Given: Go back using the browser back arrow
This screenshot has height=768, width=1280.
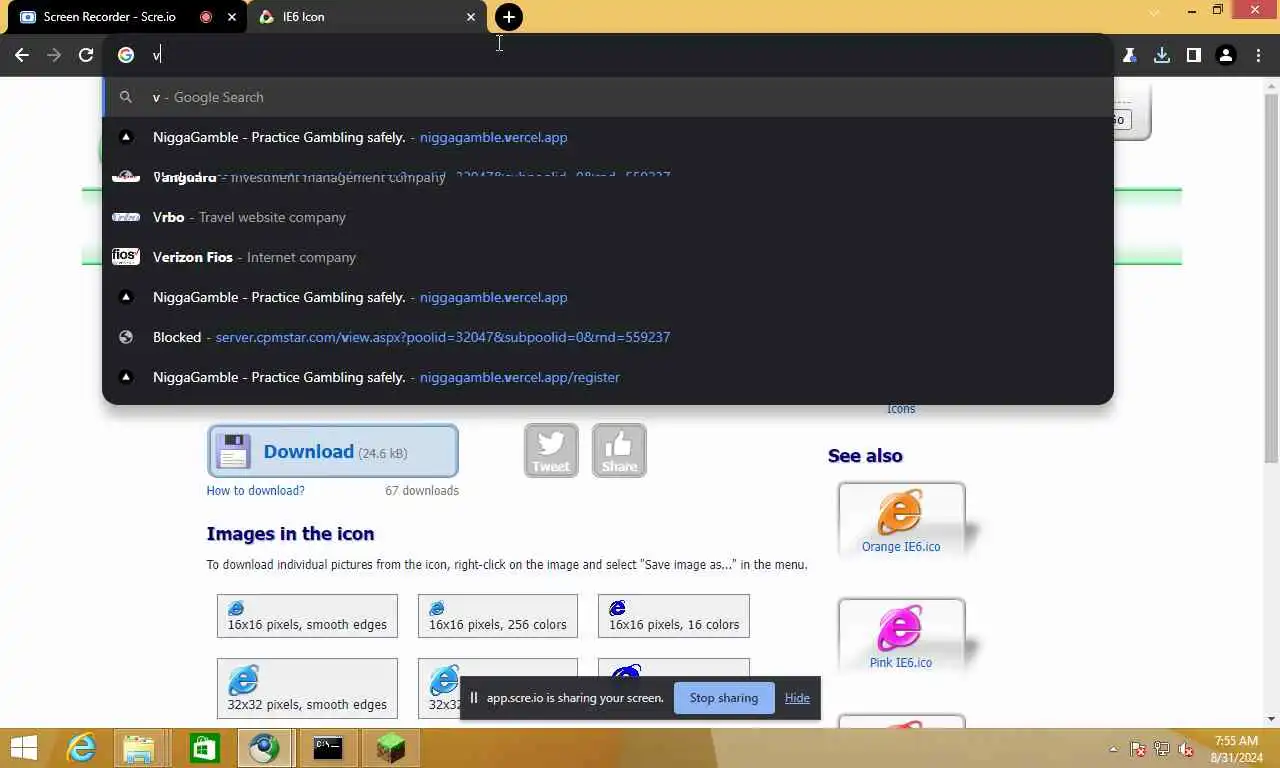Looking at the screenshot, I should [22, 55].
